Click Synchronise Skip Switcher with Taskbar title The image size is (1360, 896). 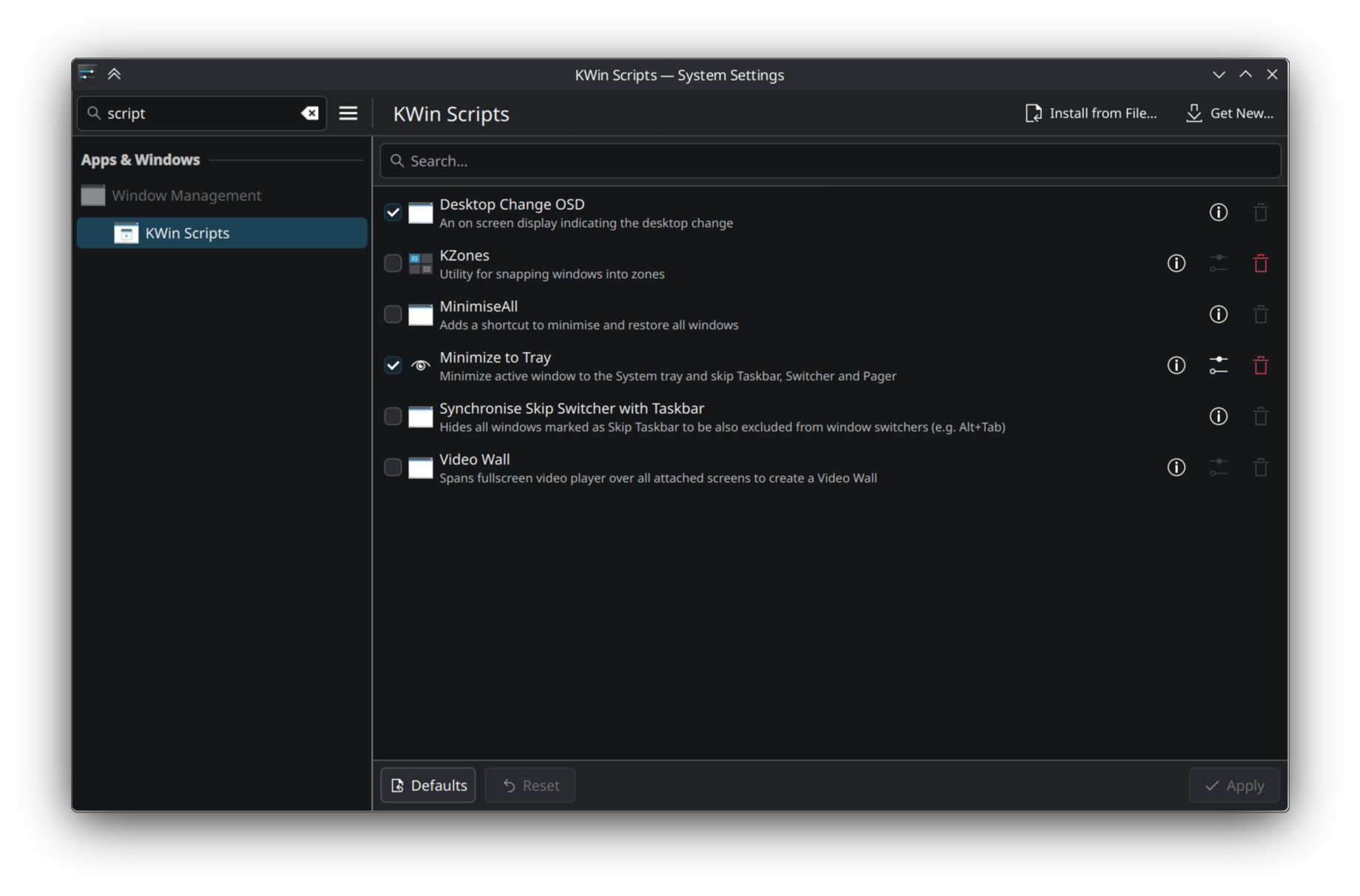click(x=572, y=409)
